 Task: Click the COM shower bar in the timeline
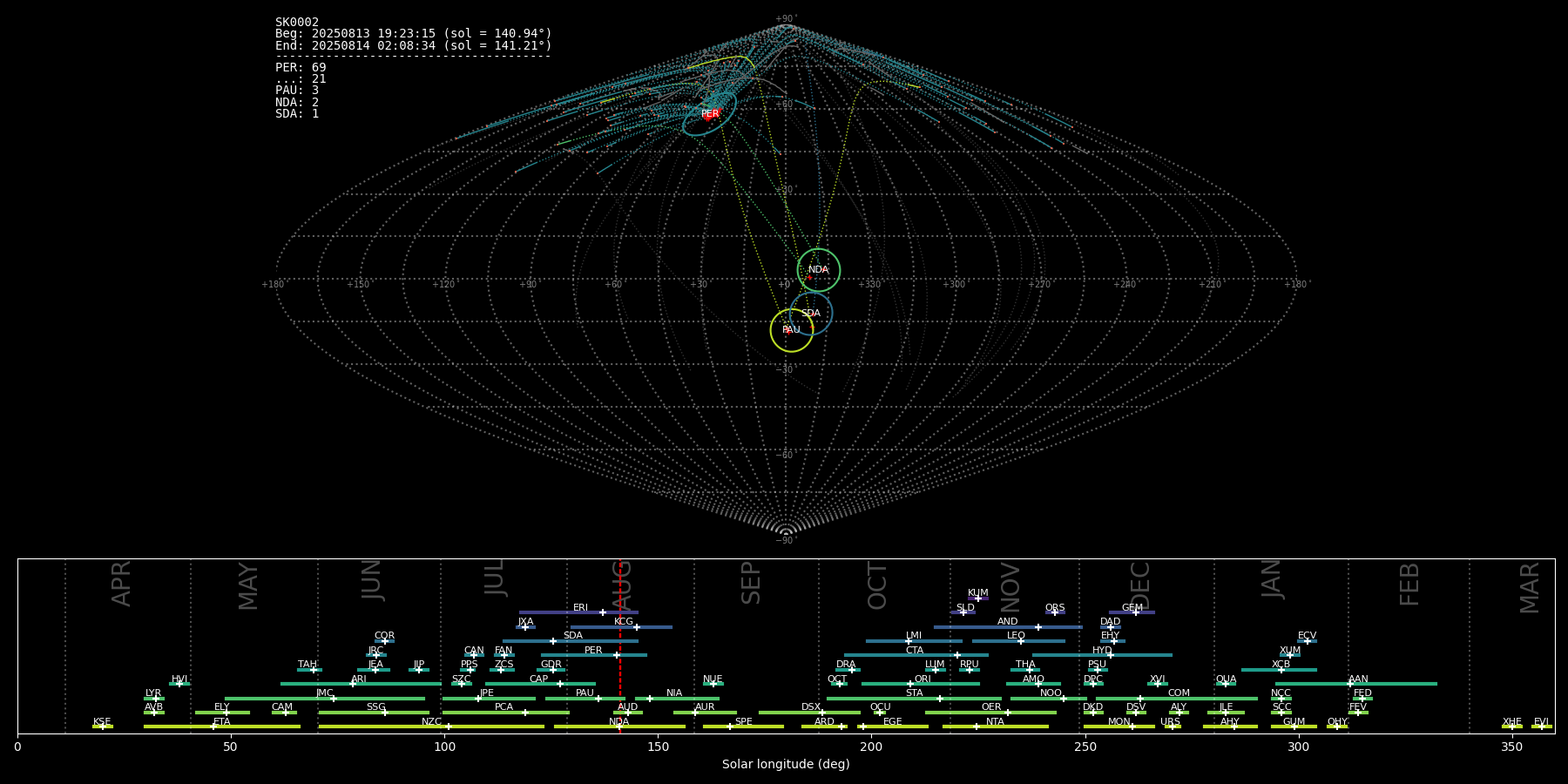point(1177,698)
